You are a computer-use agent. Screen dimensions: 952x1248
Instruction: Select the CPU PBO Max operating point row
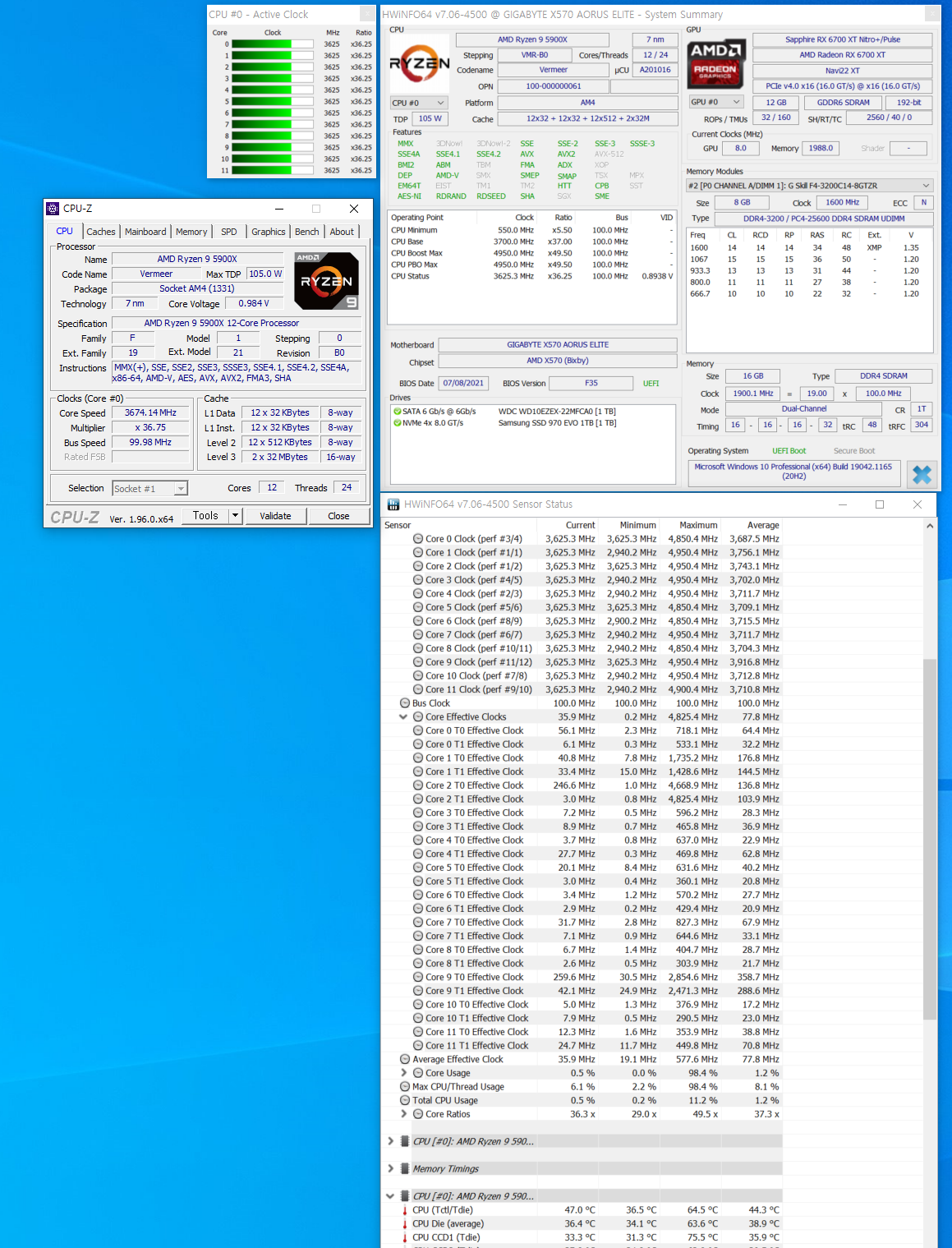[x=532, y=265]
